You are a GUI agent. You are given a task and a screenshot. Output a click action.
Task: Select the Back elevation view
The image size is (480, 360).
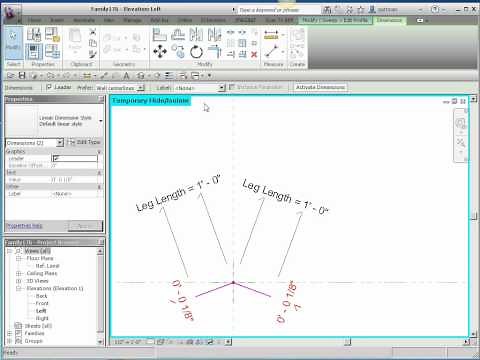click(41, 296)
